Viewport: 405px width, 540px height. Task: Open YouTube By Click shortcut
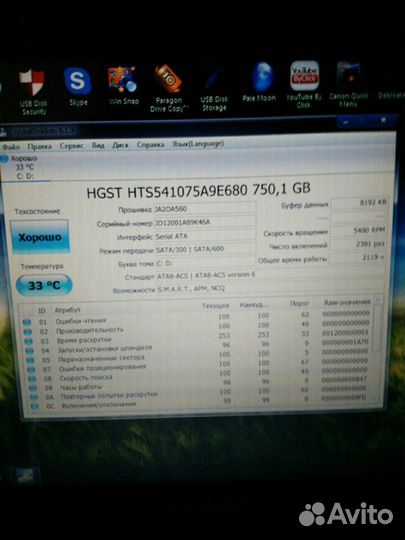303,84
